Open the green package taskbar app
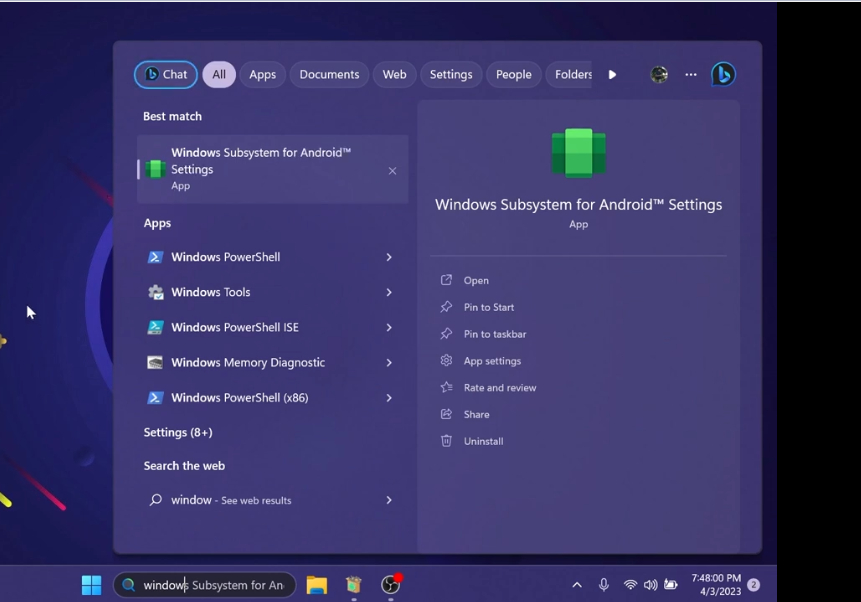The width and height of the screenshot is (861, 602). [354, 584]
